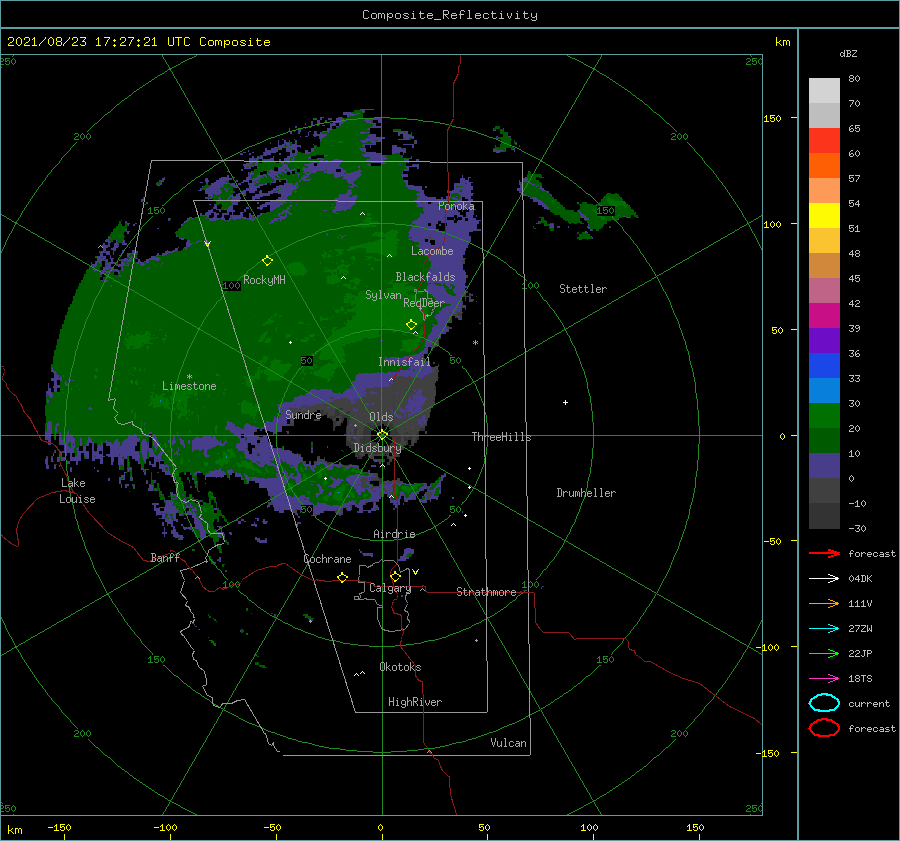Click the 22JP legend text

[860, 653]
